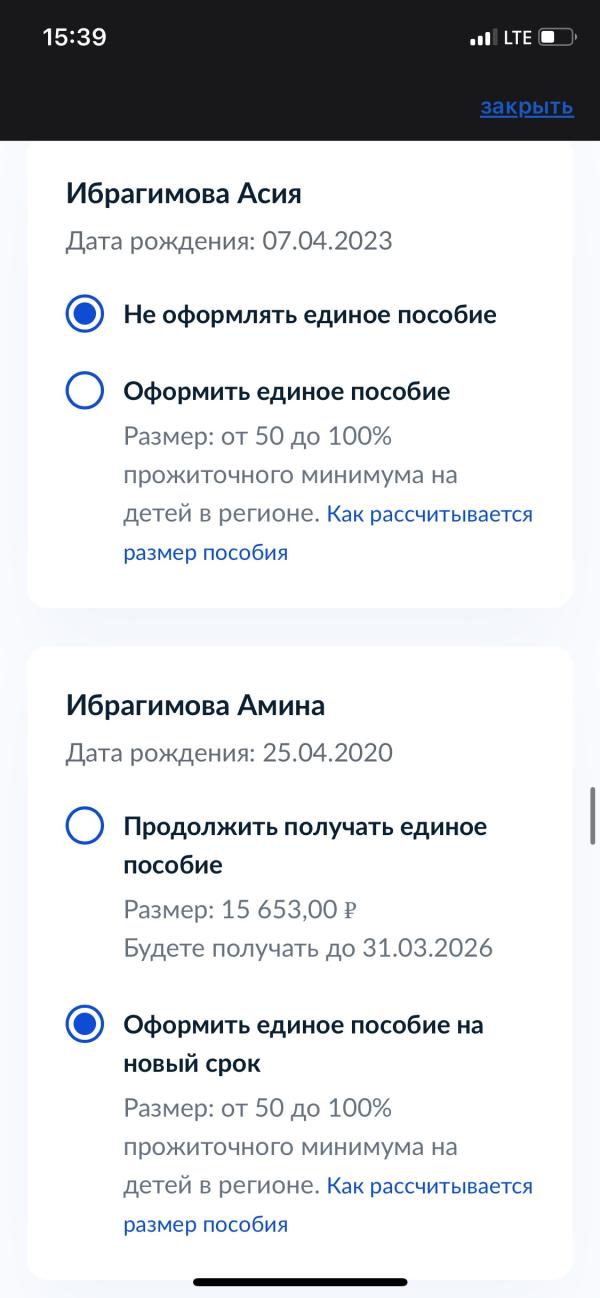
Task: Open Как рассчитывается размер пособия in Асия card
Action: click(x=329, y=533)
